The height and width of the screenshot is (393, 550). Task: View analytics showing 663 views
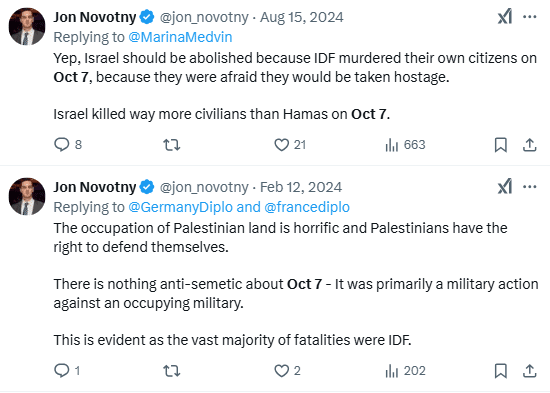point(405,145)
